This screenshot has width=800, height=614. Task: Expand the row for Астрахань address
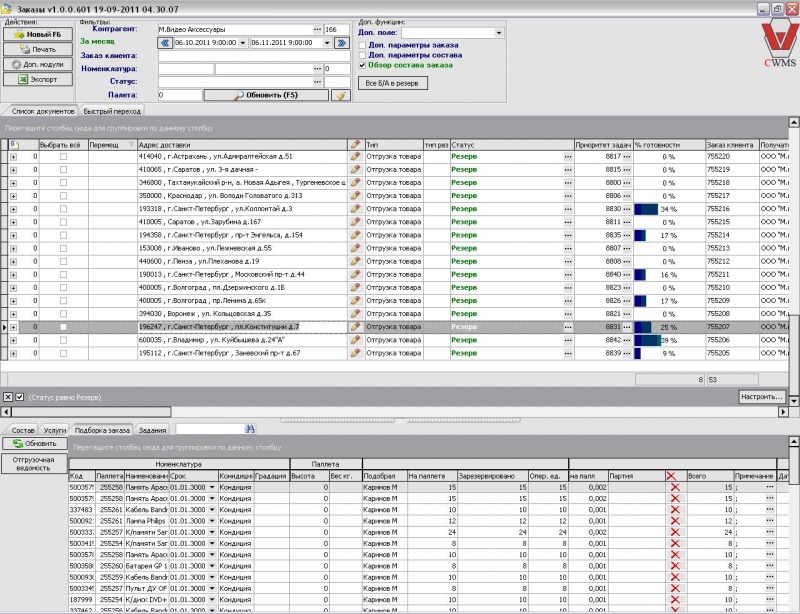[14, 157]
